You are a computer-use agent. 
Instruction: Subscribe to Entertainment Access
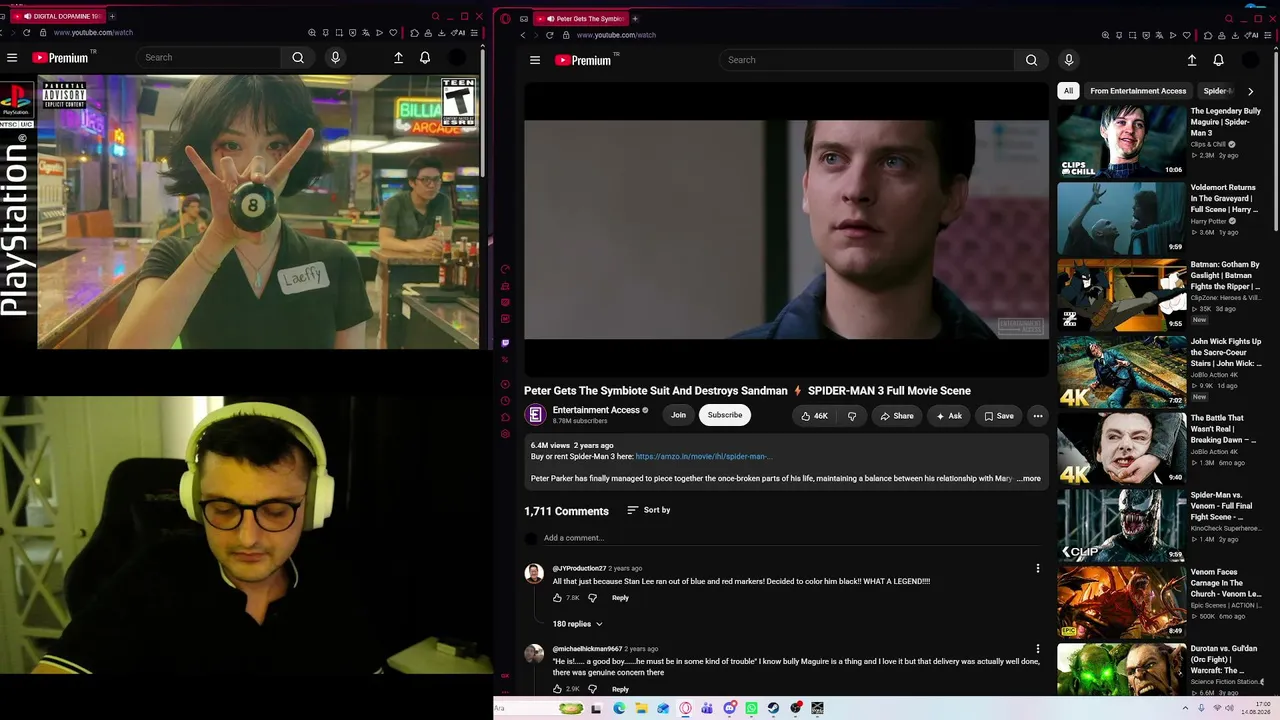click(725, 415)
